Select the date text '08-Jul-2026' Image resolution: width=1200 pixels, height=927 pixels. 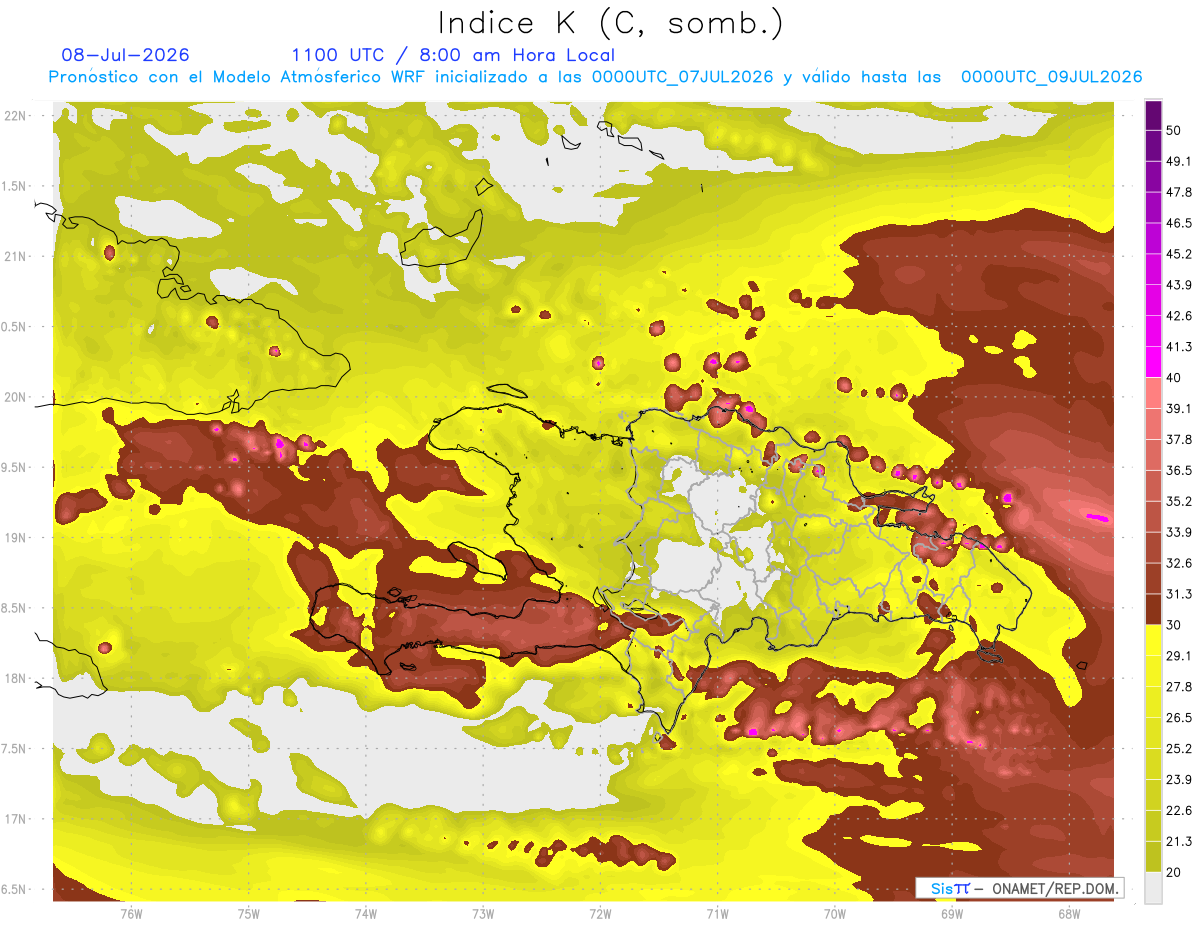(x=125, y=55)
